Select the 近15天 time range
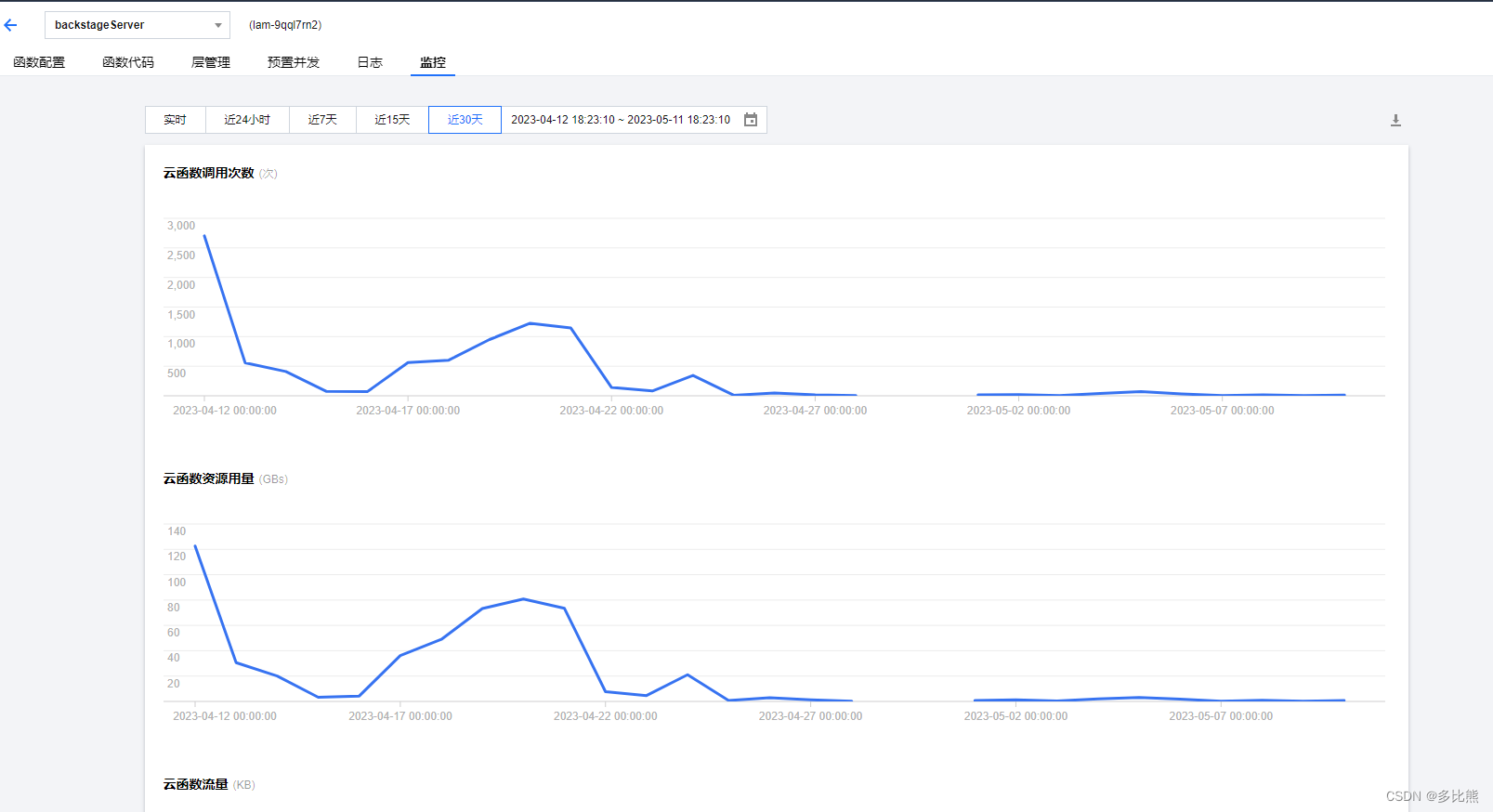The height and width of the screenshot is (812, 1493). click(392, 120)
